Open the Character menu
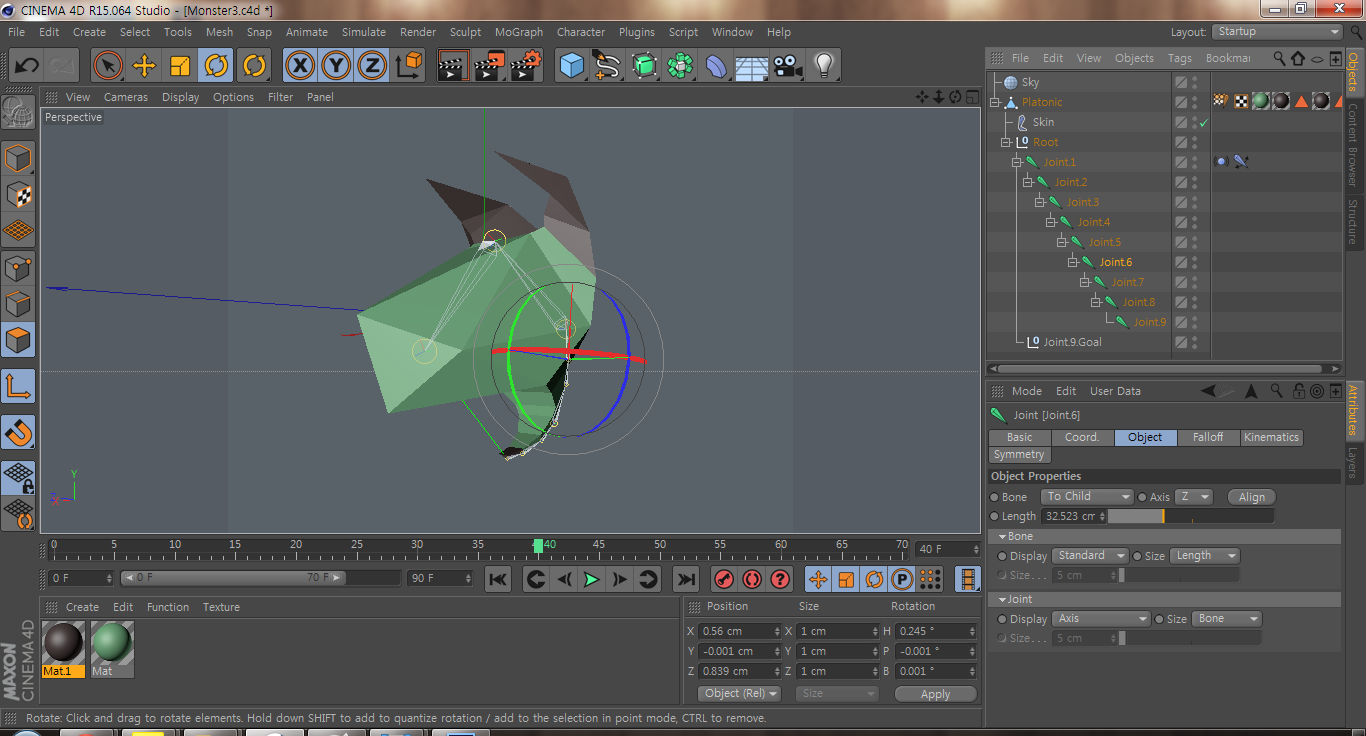1366x736 pixels. 581,32
